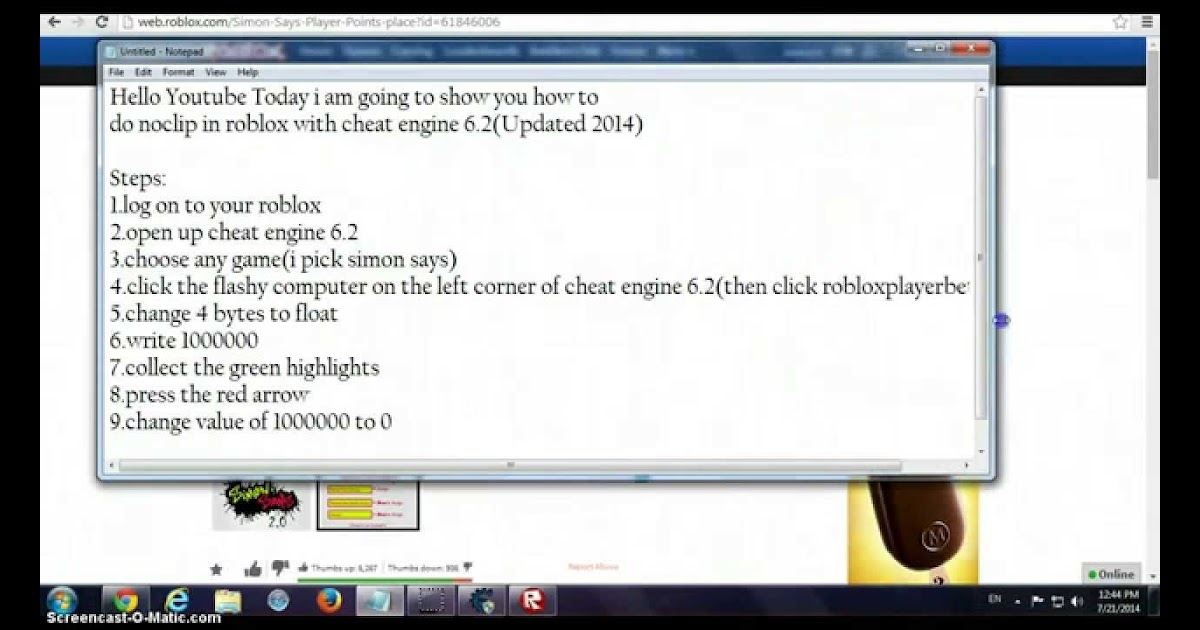
Task: Click 'Thumbs down: 906' count
Action: 424,567
